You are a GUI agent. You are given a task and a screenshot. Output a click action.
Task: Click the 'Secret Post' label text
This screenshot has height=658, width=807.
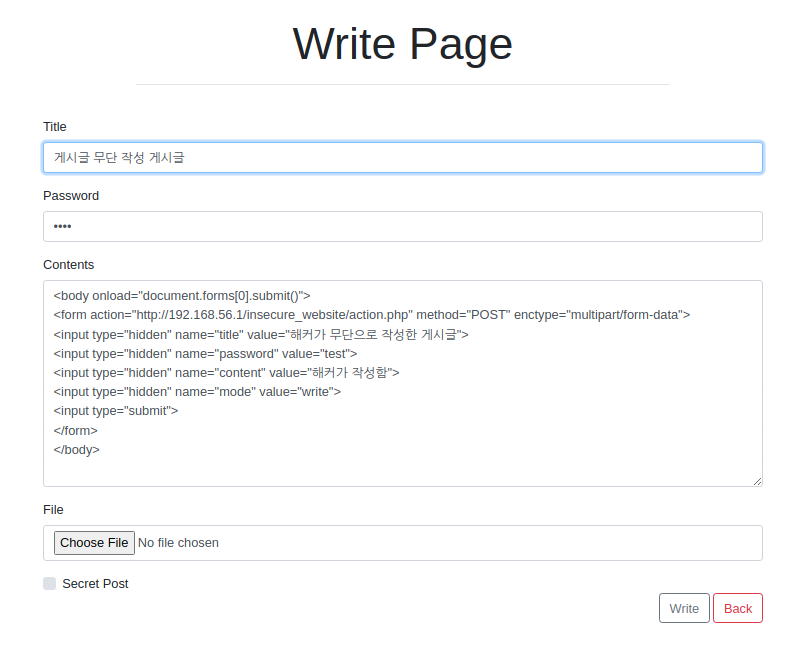[95, 583]
